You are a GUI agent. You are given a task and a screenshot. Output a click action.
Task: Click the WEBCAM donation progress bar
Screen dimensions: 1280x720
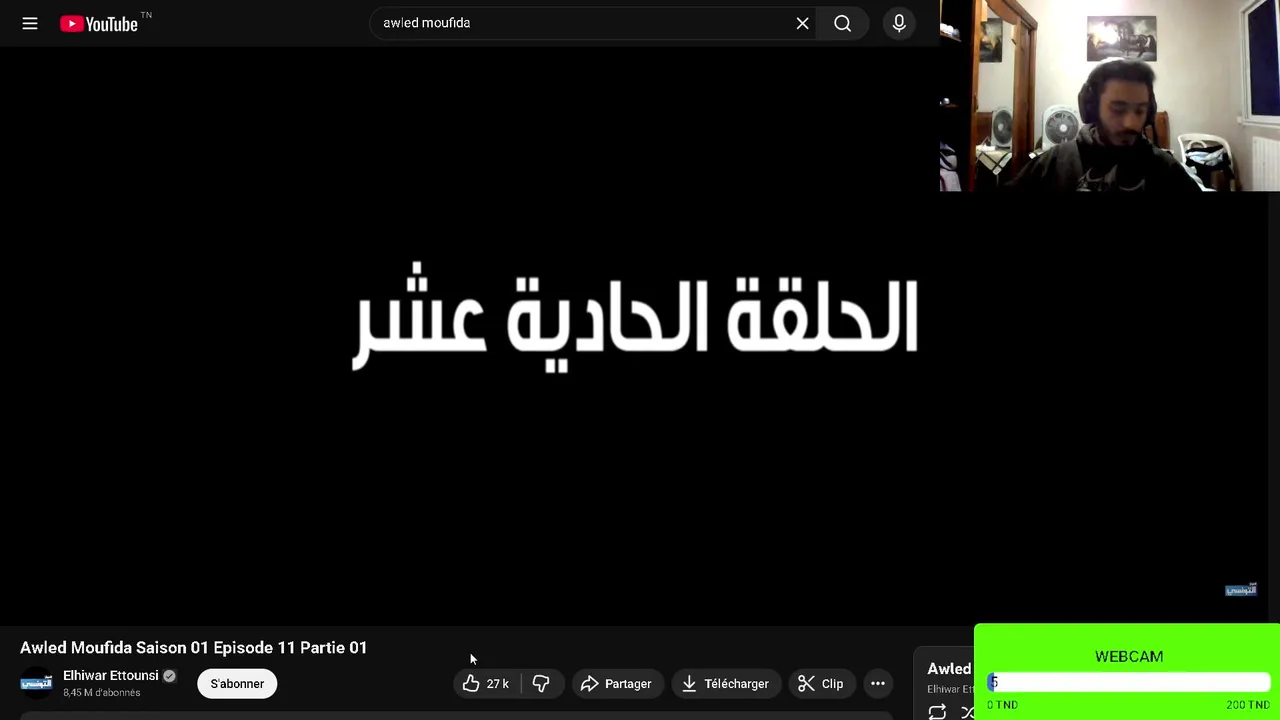[1129, 683]
